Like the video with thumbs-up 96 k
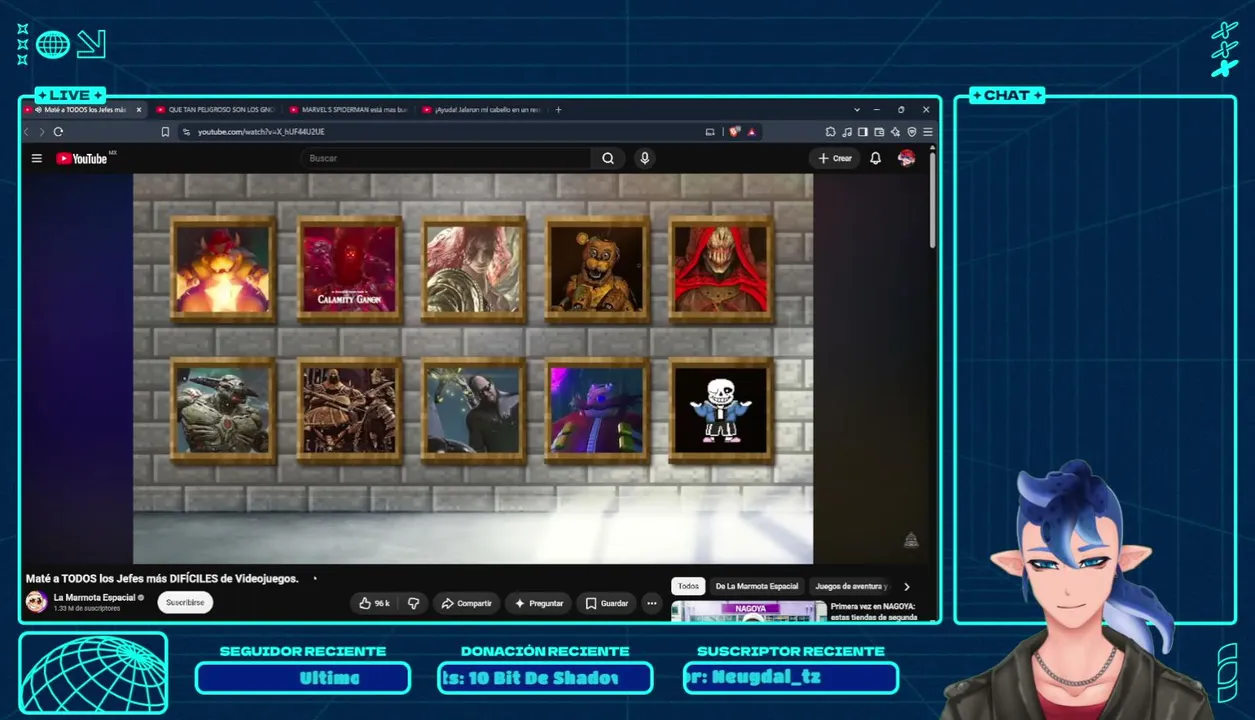This screenshot has width=1255, height=720. (374, 603)
